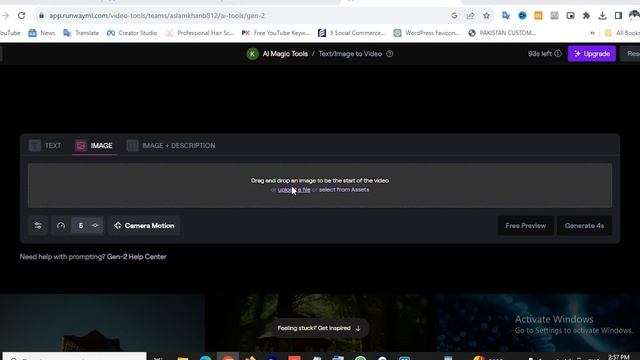Click the Google icon in the address bar

coord(454,16)
